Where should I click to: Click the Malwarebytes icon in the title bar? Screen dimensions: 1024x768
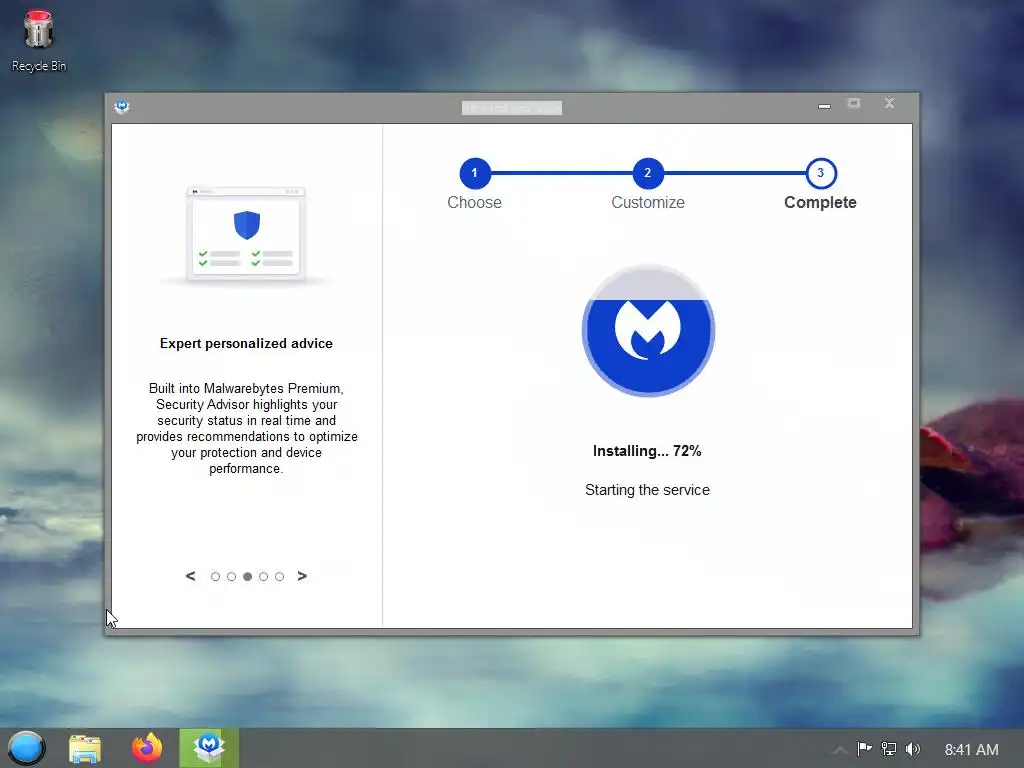click(121, 106)
